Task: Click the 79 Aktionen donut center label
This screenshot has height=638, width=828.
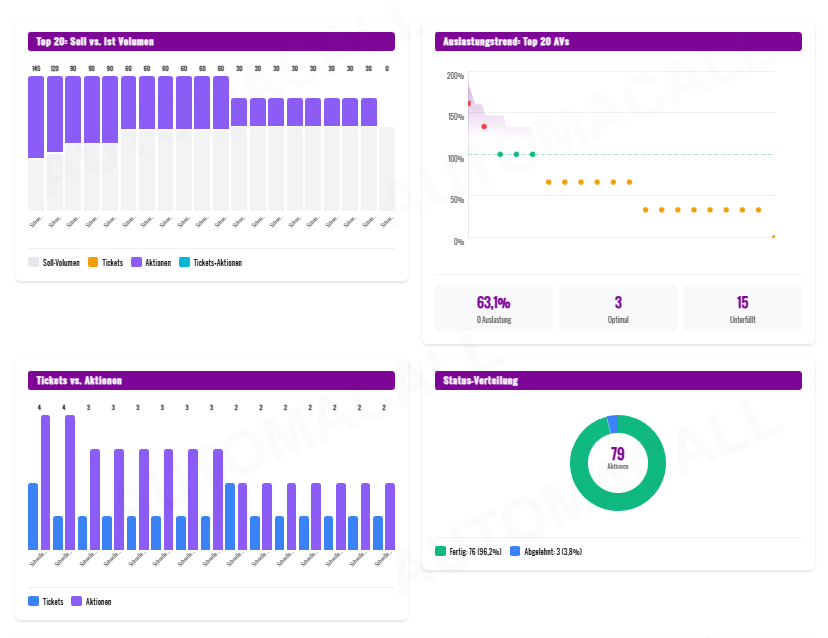Action: 618,458
